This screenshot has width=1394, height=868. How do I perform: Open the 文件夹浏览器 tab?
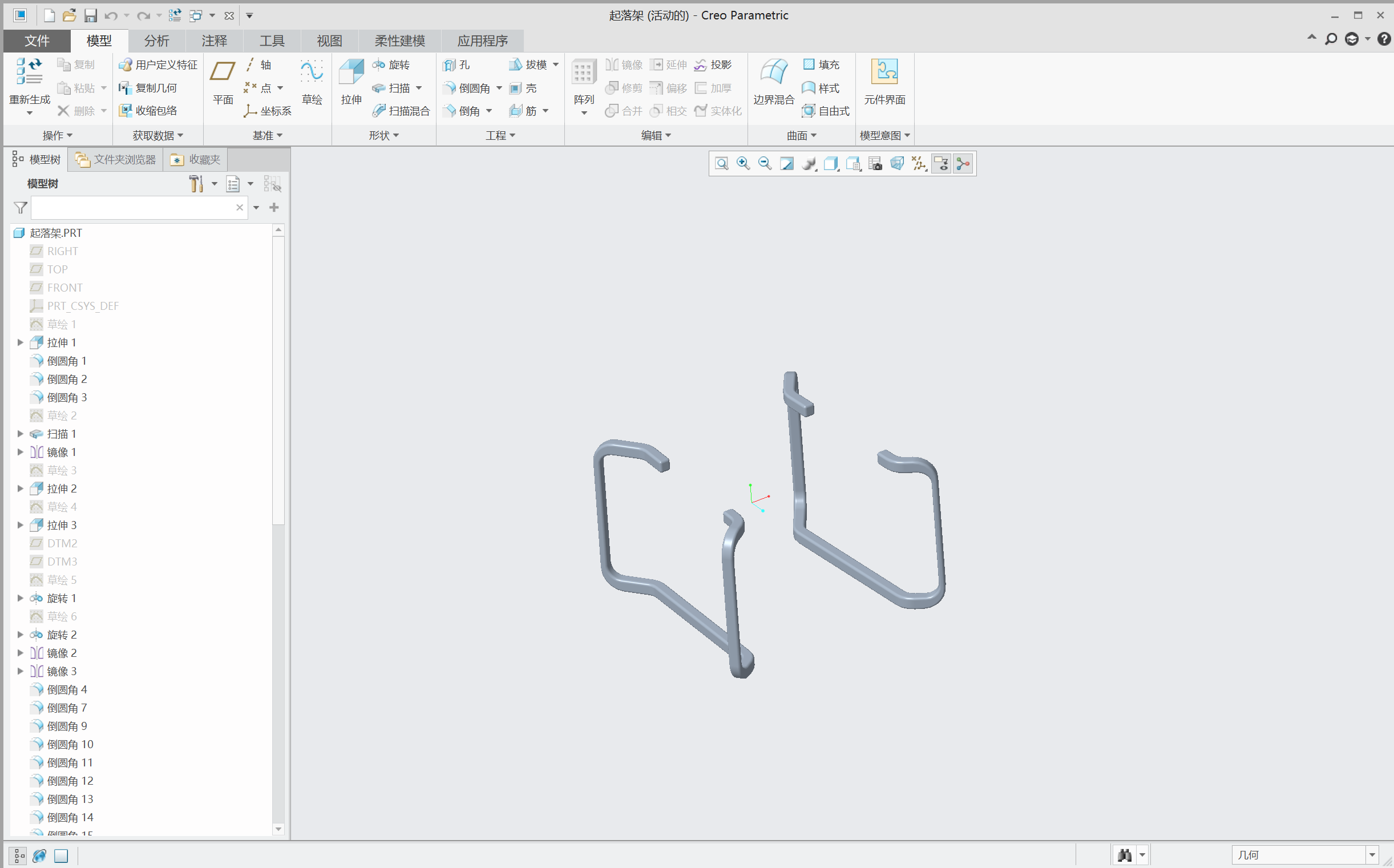tap(116, 160)
